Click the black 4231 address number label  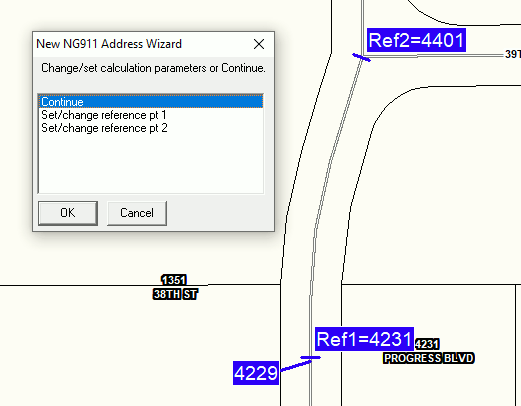tap(427, 344)
